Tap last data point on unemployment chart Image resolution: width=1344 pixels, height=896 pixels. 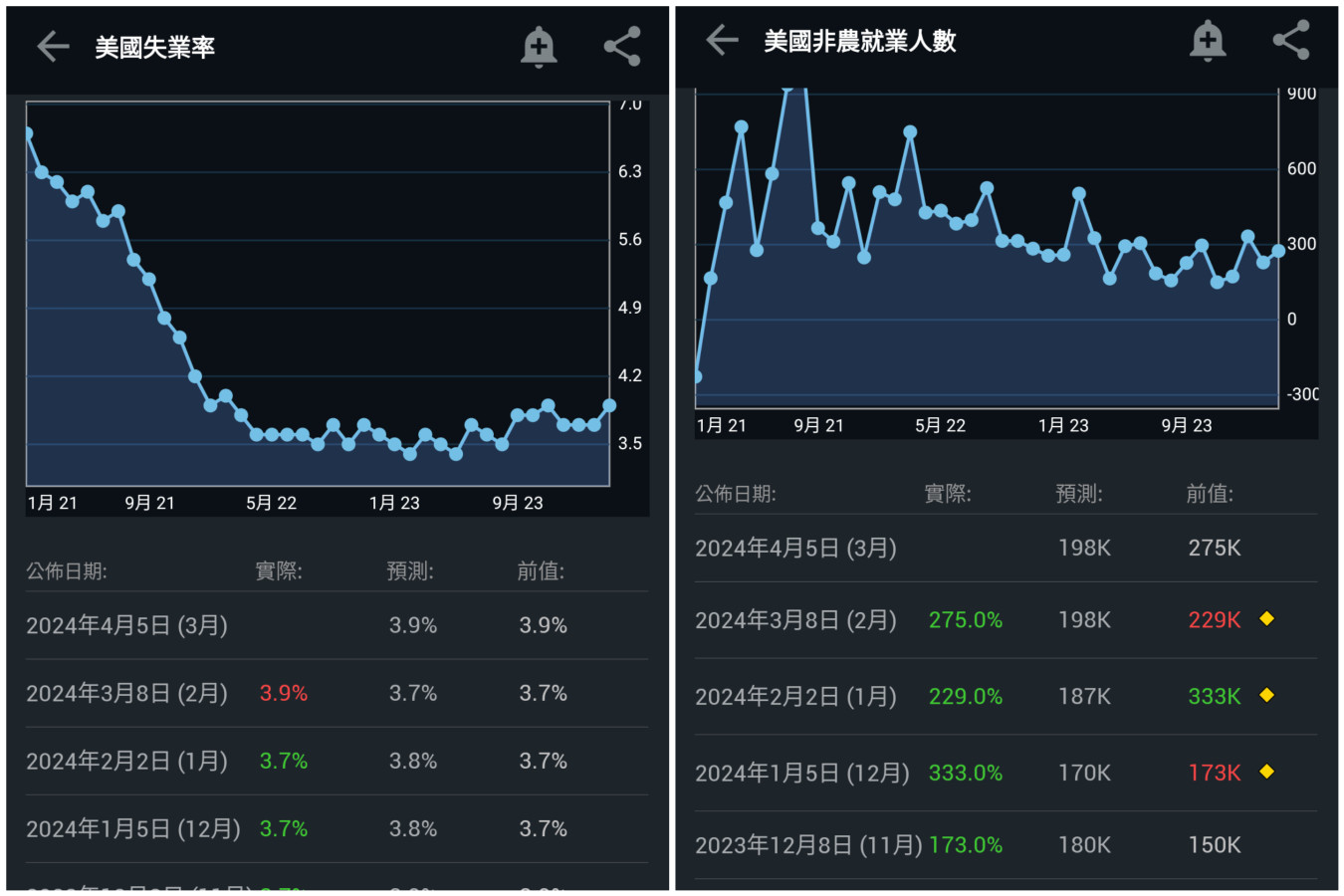(609, 405)
